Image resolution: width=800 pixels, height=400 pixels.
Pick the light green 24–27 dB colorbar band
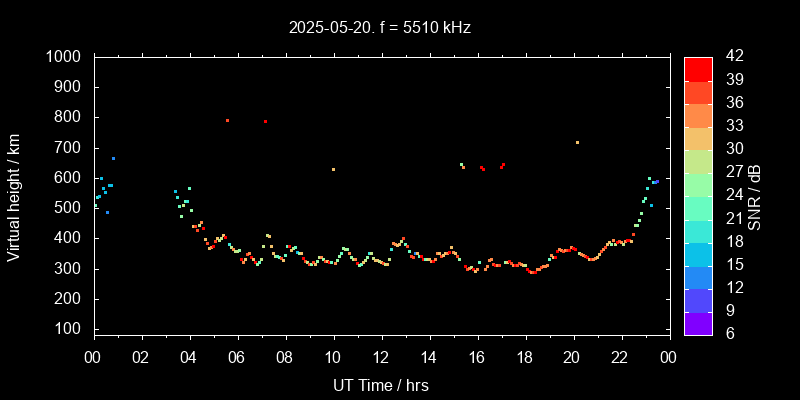[x=698, y=184]
